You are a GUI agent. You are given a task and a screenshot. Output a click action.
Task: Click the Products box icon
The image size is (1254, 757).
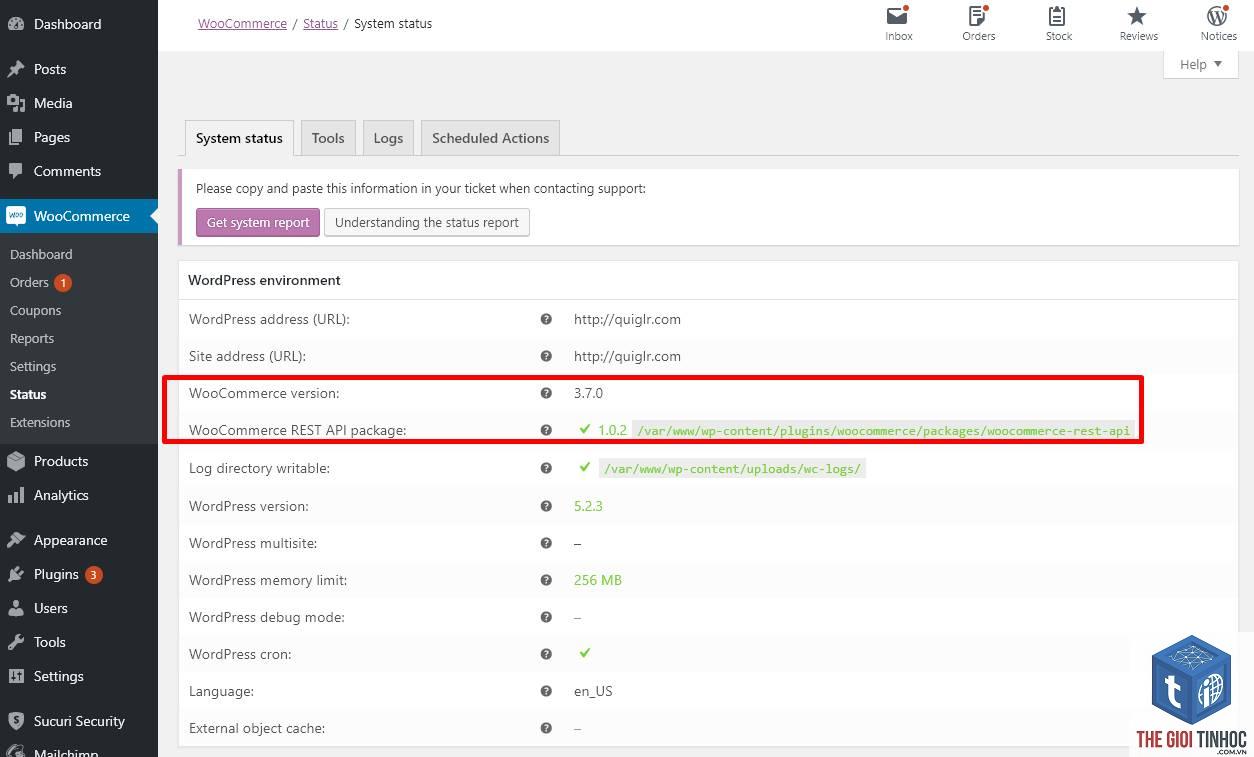click(15, 461)
